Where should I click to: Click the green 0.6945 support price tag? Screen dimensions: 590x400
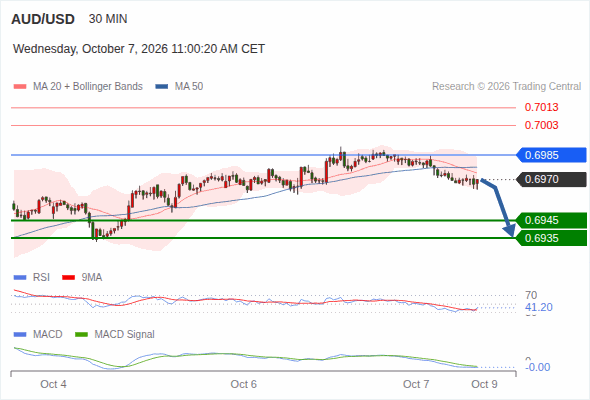coord(552,220)
